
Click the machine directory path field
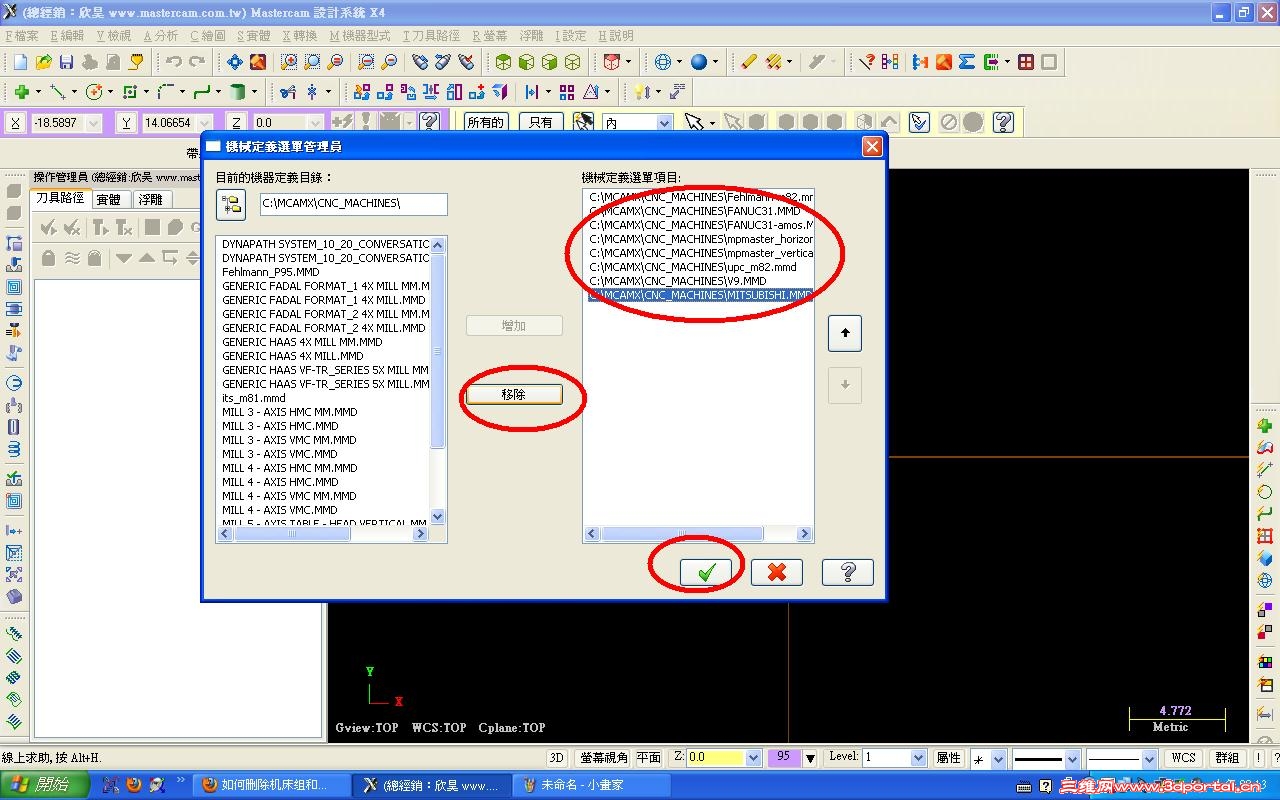[x=354, y=204]
